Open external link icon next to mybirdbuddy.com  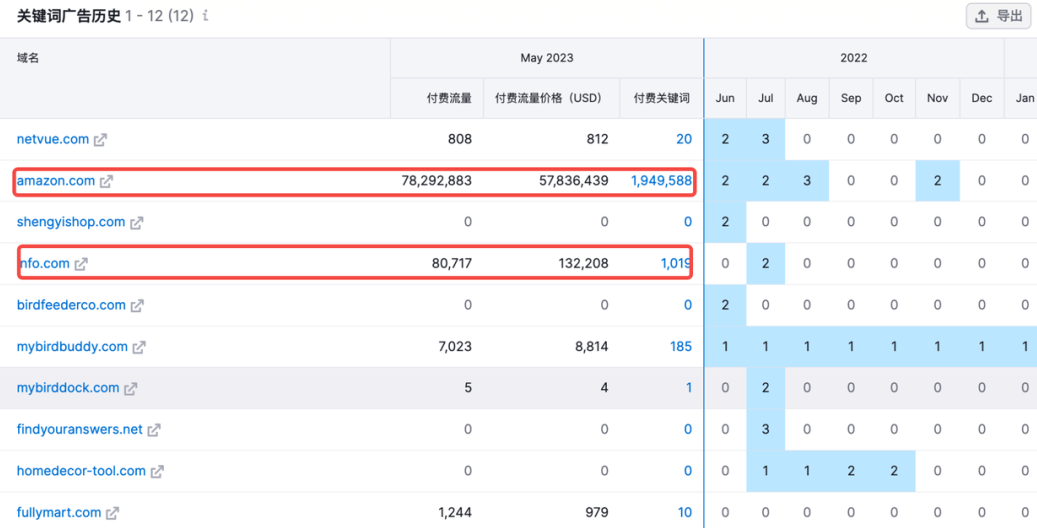coord(139,348)
